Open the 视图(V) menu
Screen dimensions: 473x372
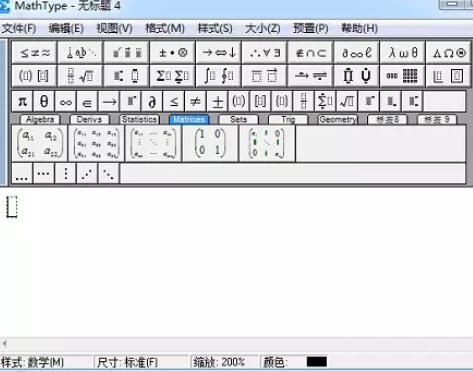coord(114,29)
